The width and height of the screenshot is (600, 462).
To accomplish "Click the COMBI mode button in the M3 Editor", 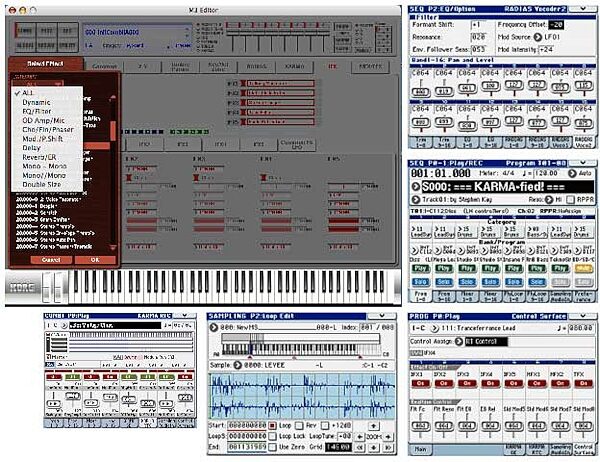I will pyautogui.click(x=25, y=30).
